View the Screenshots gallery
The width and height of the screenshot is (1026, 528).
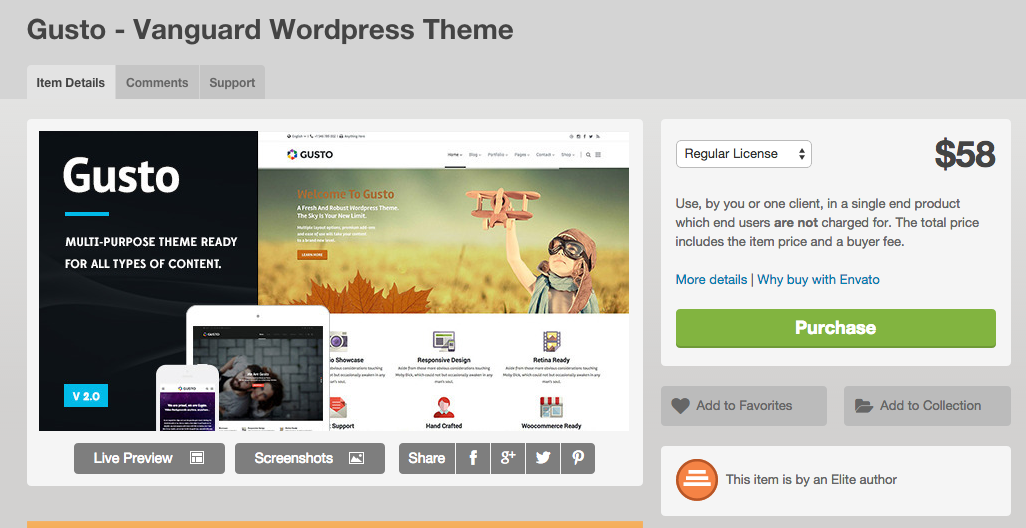pos(310,458)
